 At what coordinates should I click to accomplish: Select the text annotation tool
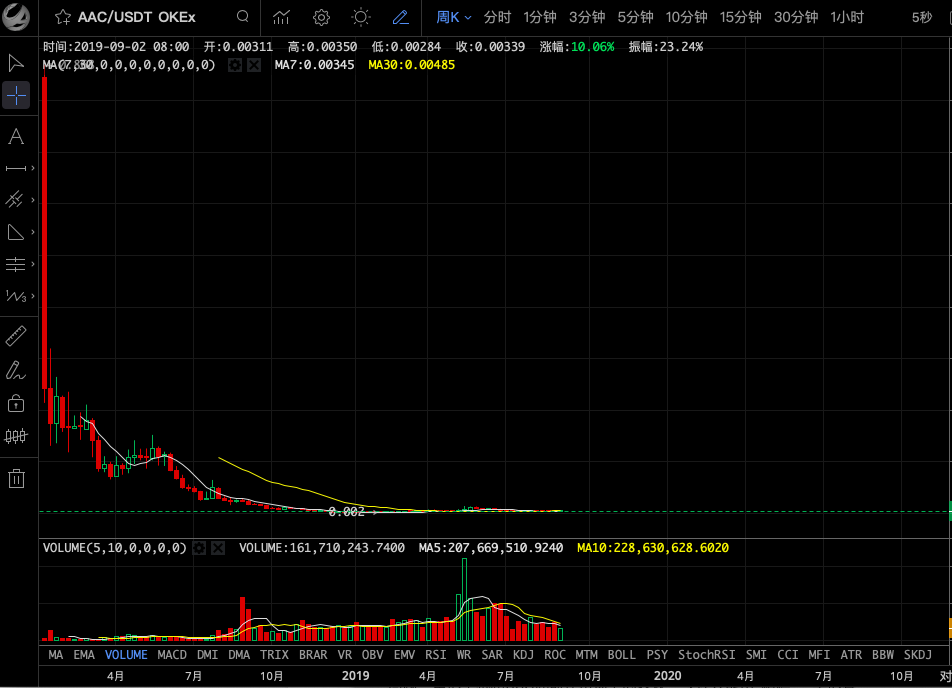(x=16, y=137)
